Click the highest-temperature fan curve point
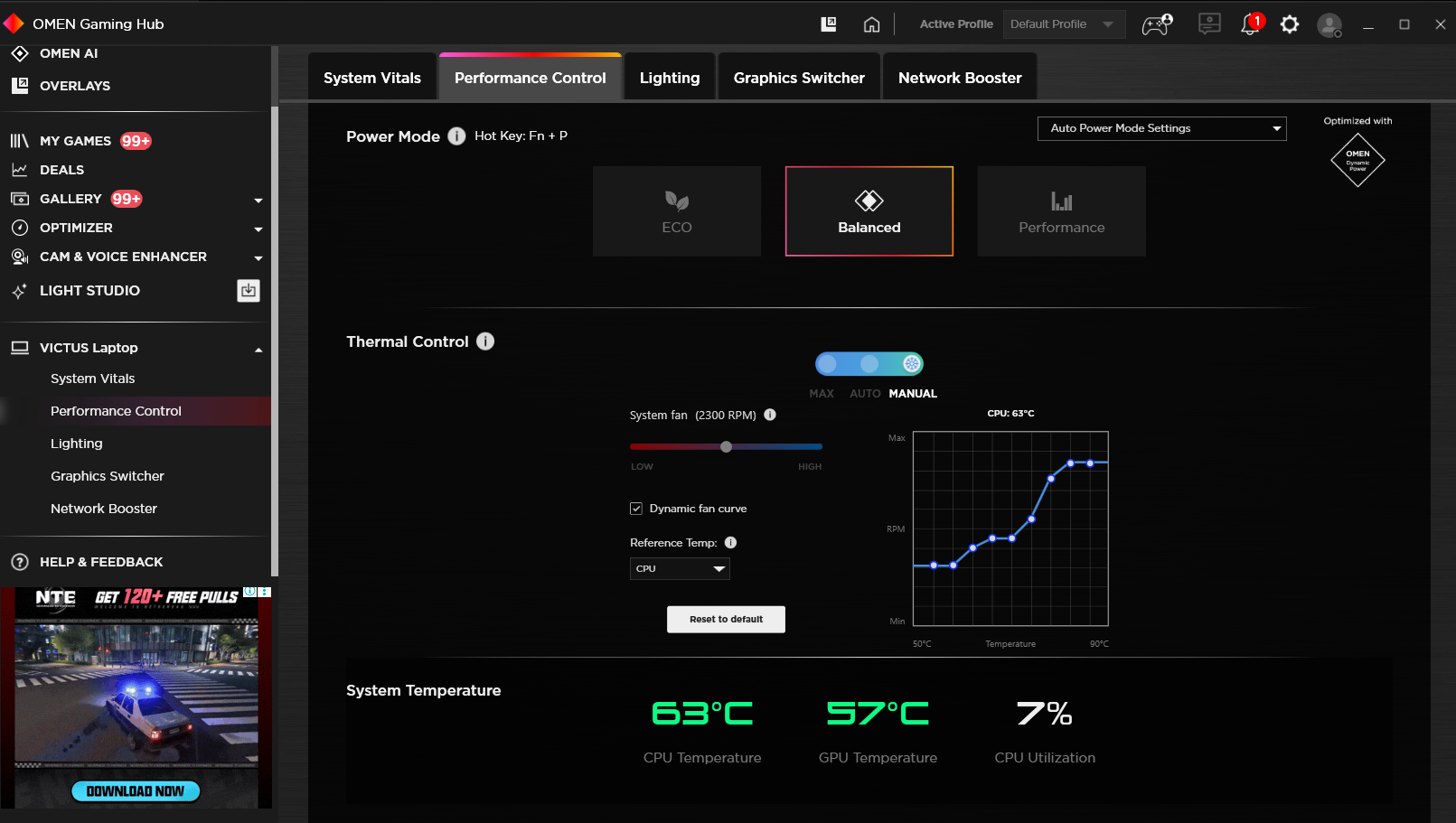 tap(1090, 463)
